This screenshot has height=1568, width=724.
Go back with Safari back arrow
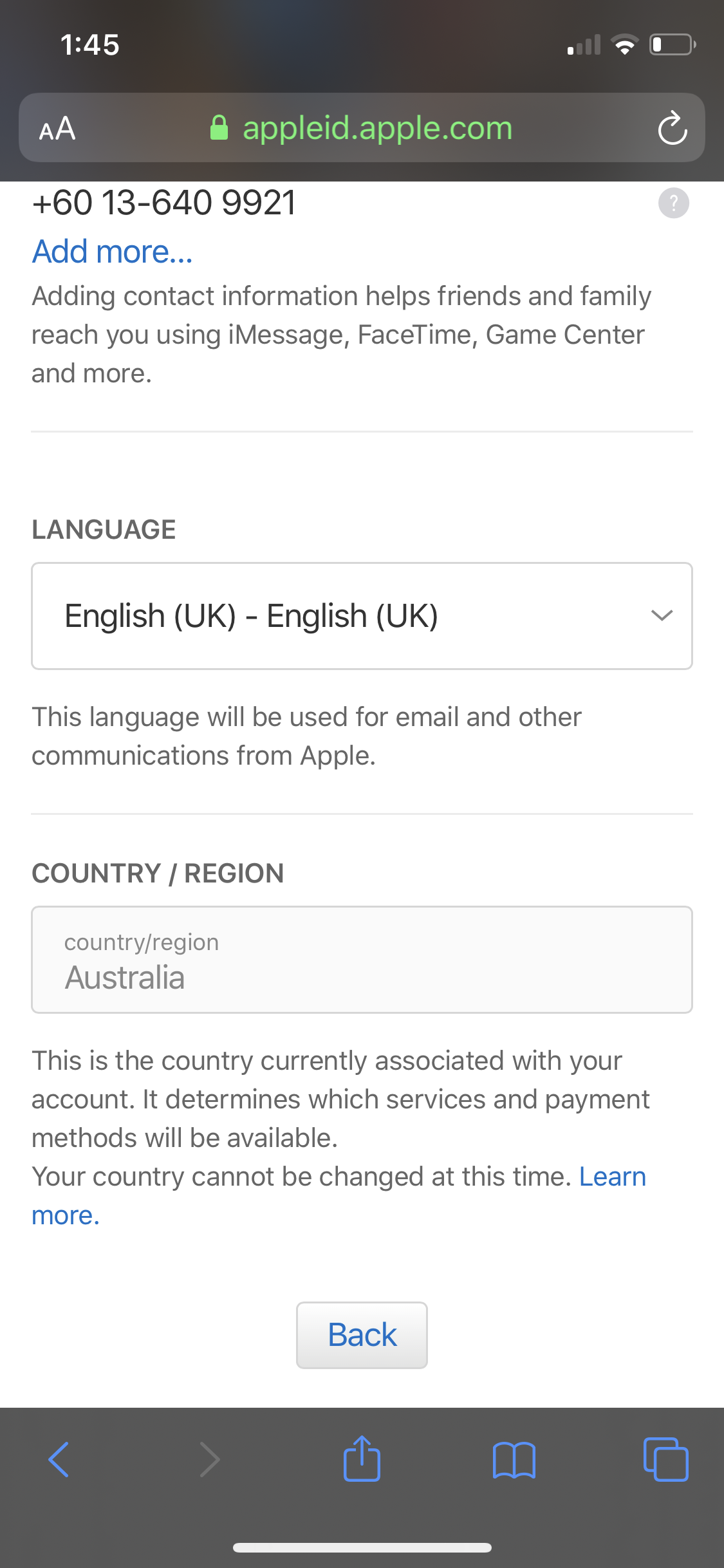coord(59,1459)
